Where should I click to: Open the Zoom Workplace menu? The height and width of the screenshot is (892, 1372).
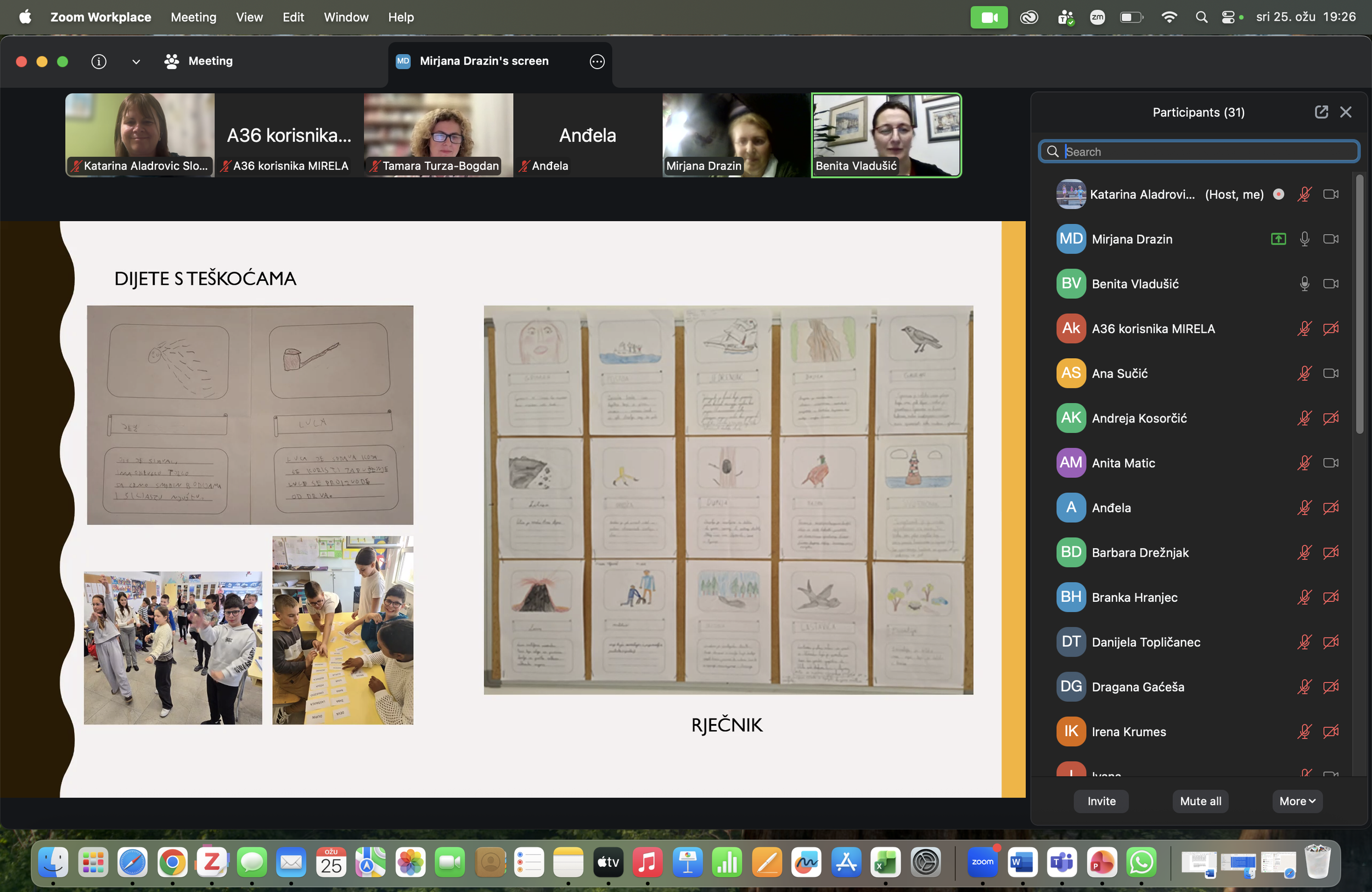(101, 18)
